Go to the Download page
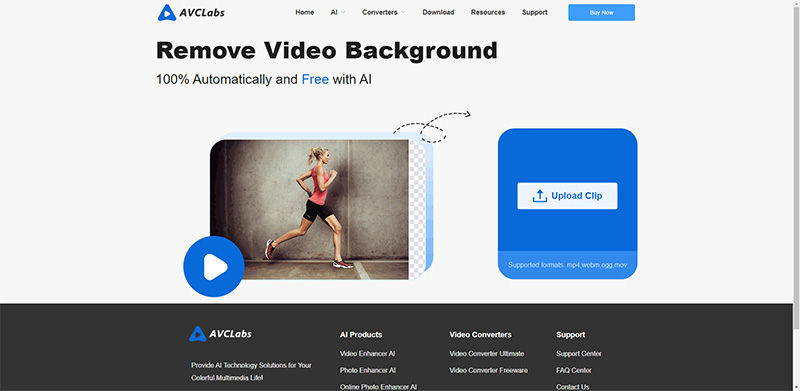Screen dimensions: 800x391 click(x=438, y=12)
